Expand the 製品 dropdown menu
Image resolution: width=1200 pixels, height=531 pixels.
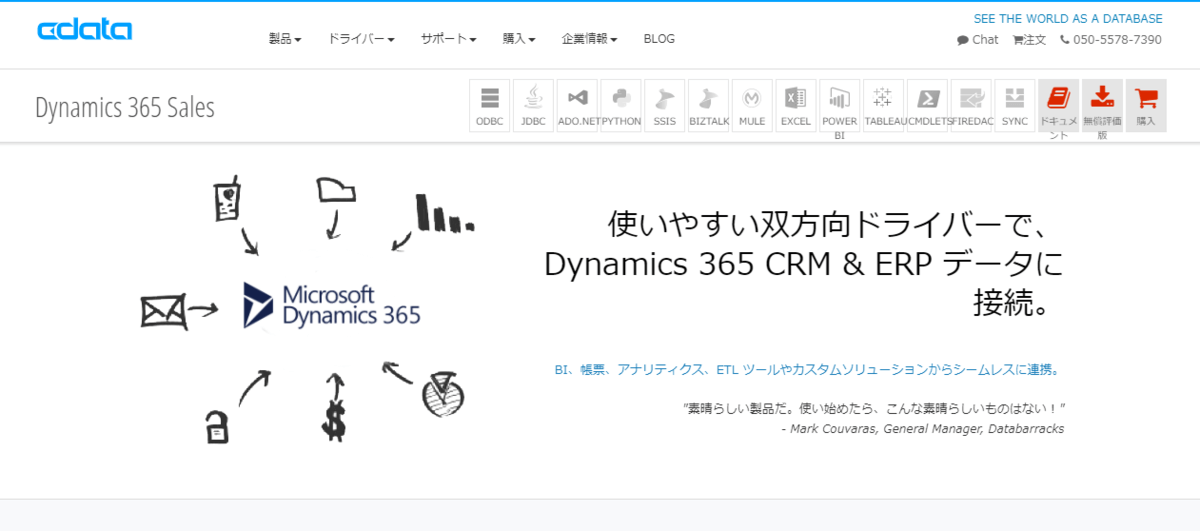[285, 39]
